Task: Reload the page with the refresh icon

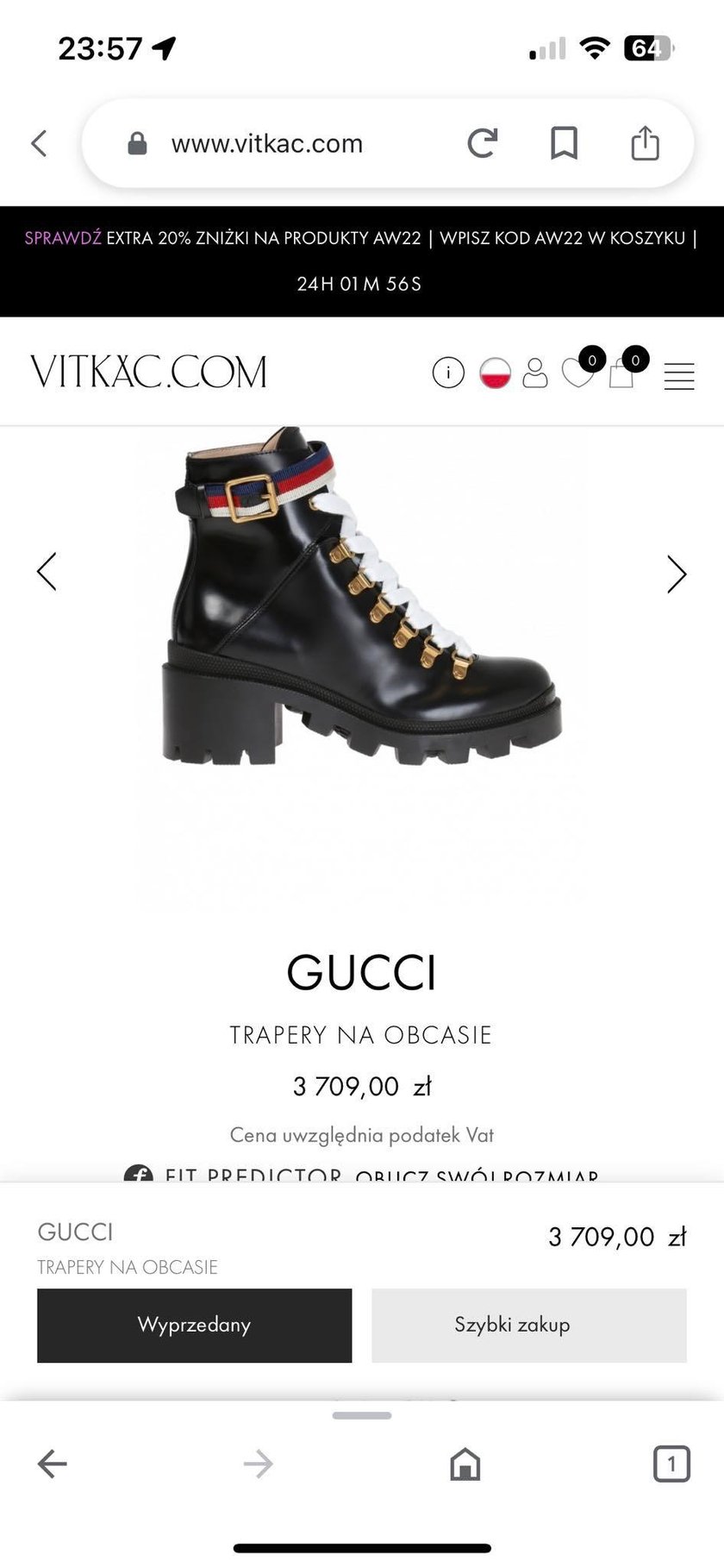Action: pyautogui.click(x=483, y=143)
